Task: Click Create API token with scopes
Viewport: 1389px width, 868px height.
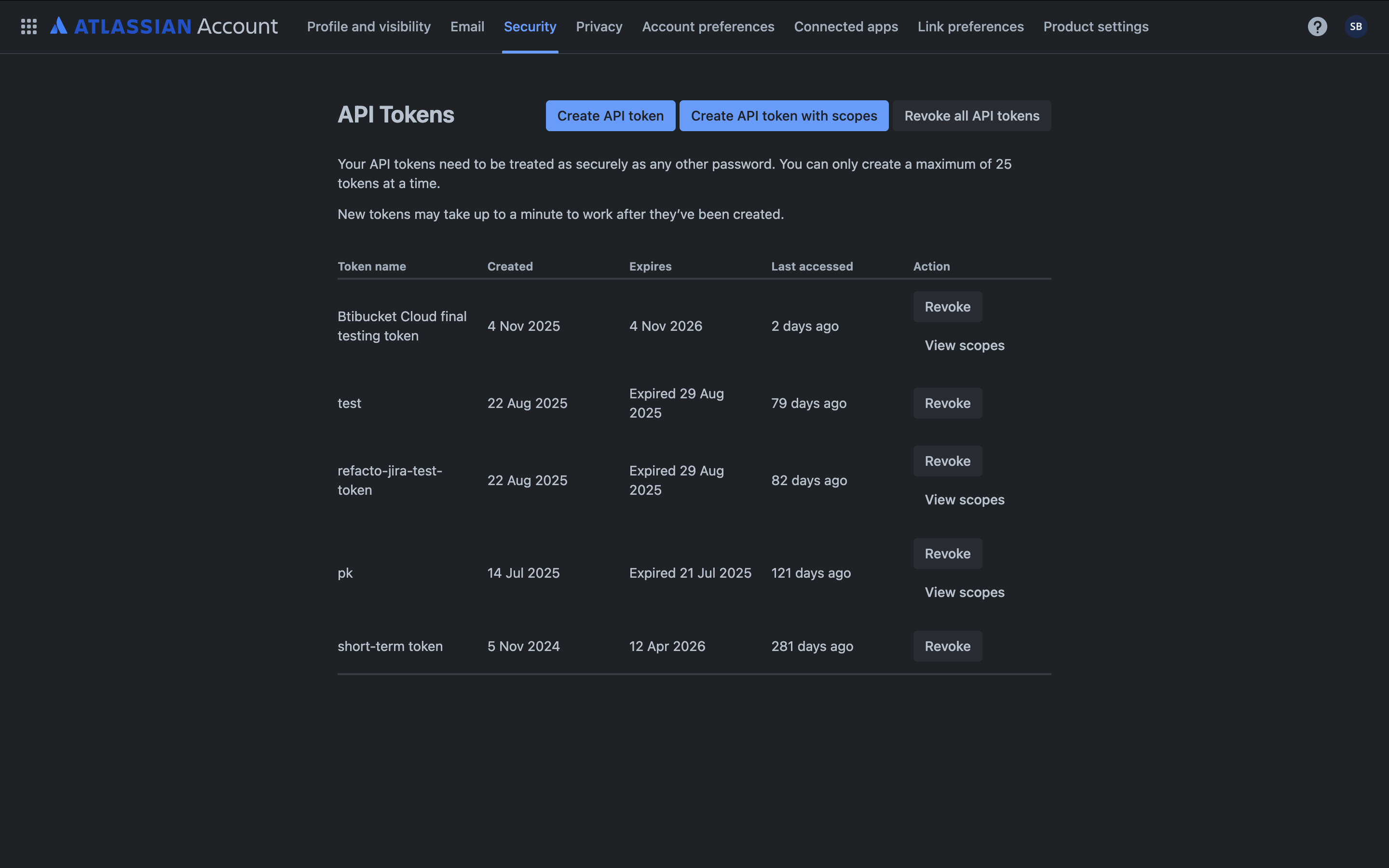Action: (783, 115)
